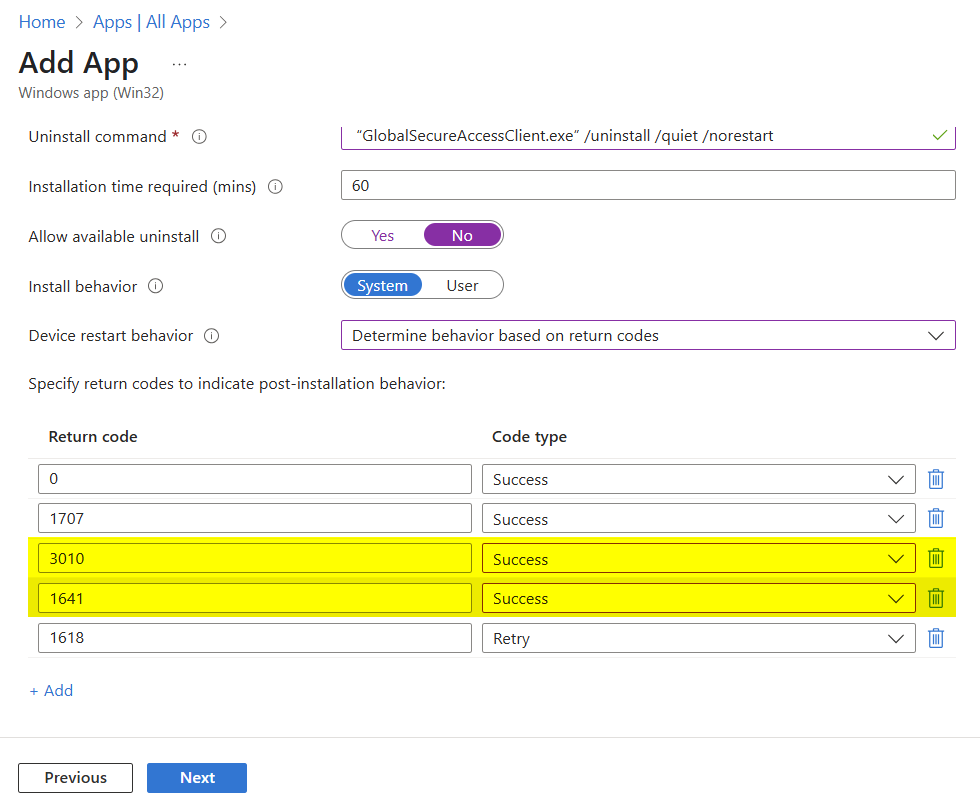This screenshot has width=980, height=811.
Task: Select System install behavior
Action: pyautogui.click(x=382, y=286)
